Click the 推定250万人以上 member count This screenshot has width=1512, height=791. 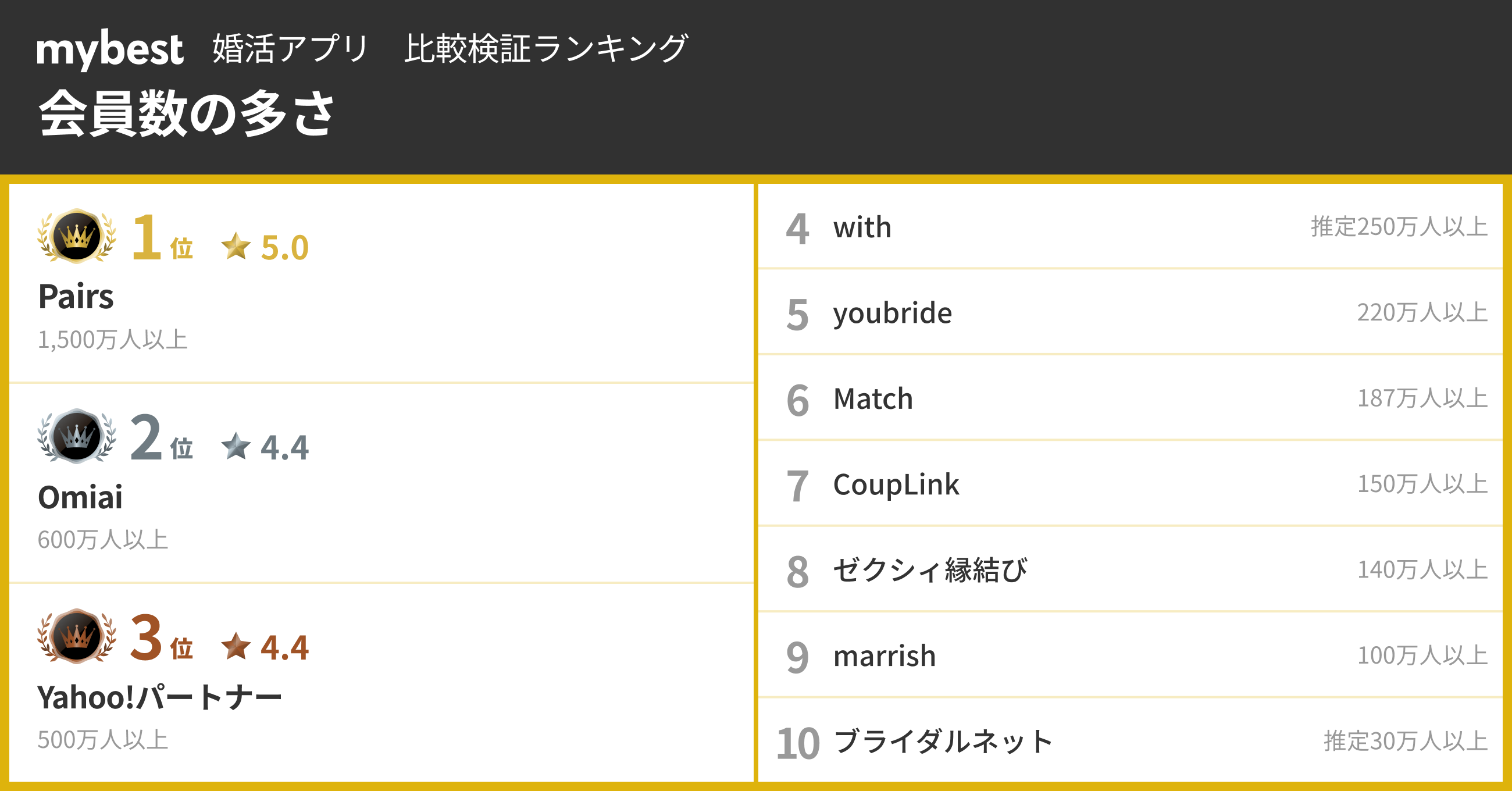pyautogui.click(x=1399, y=227)
